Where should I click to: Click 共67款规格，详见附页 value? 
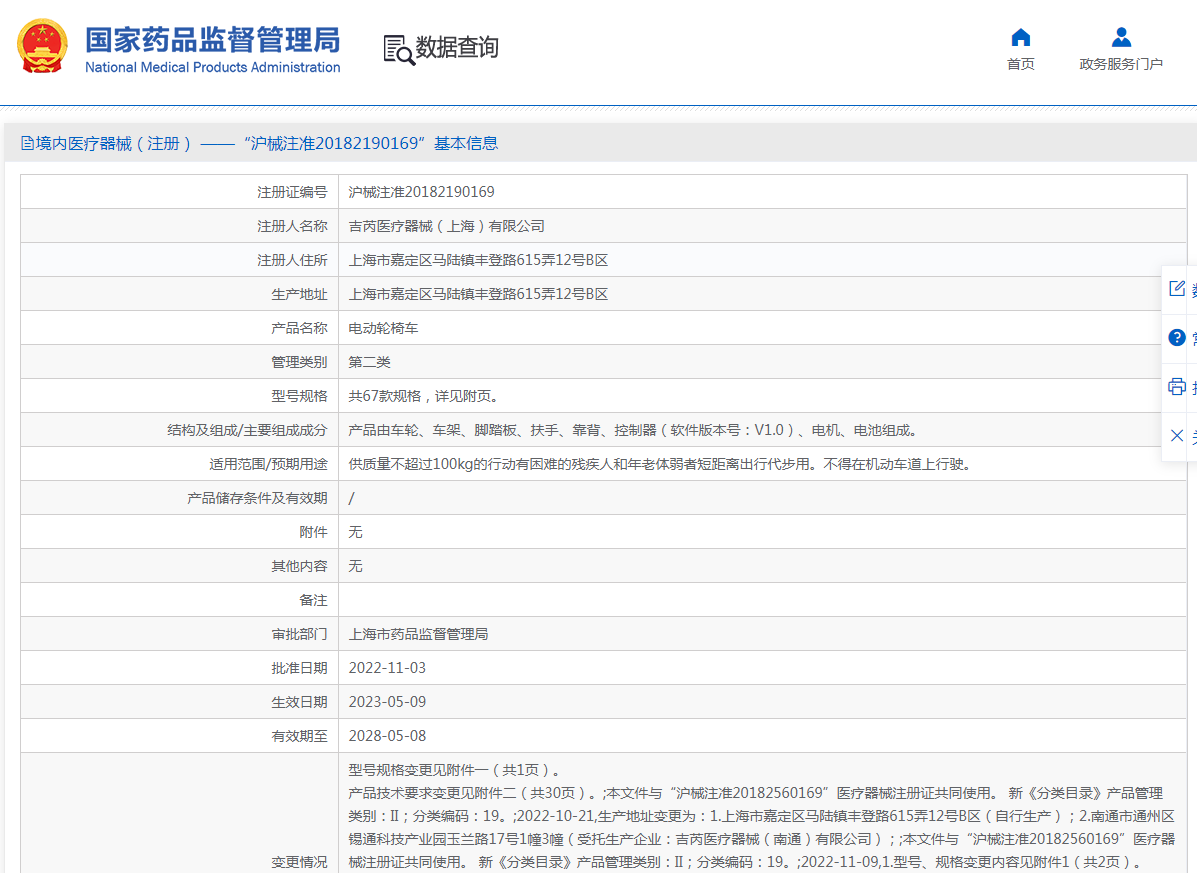(424, 396)
